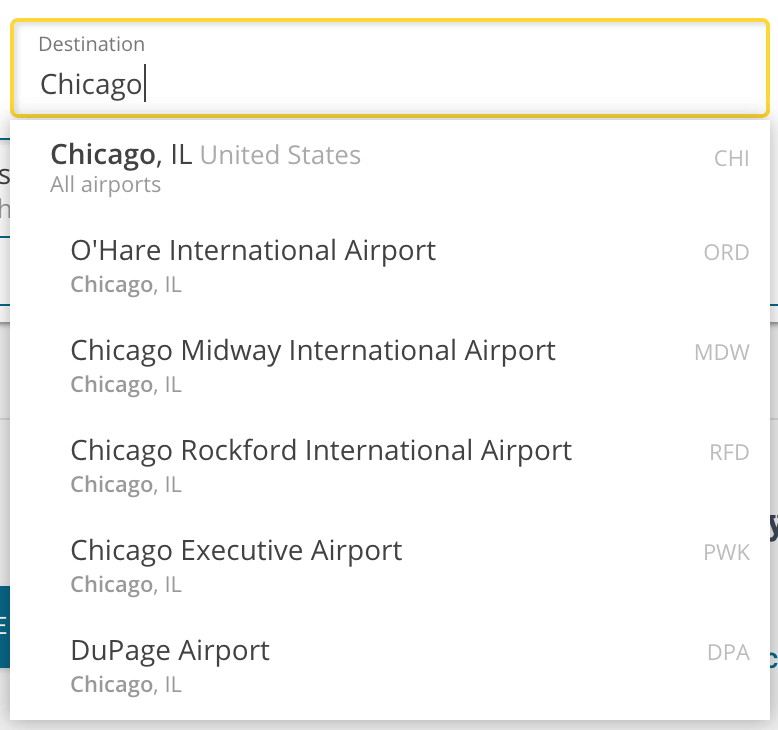The image size is (778, 730).
Task: Click 'Chicago, IL' subtitle under O'Hare
Action: [126, 285]
